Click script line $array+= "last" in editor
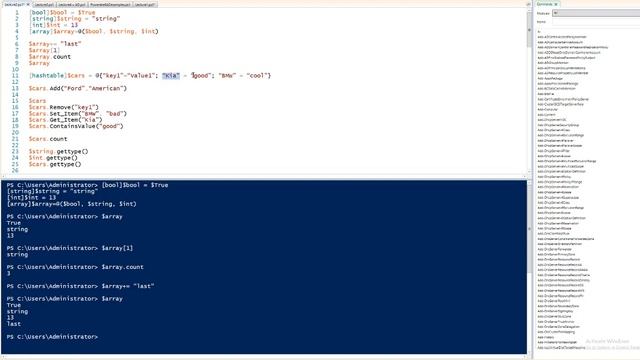Screen dimensions: 640x360 point(55,44)
